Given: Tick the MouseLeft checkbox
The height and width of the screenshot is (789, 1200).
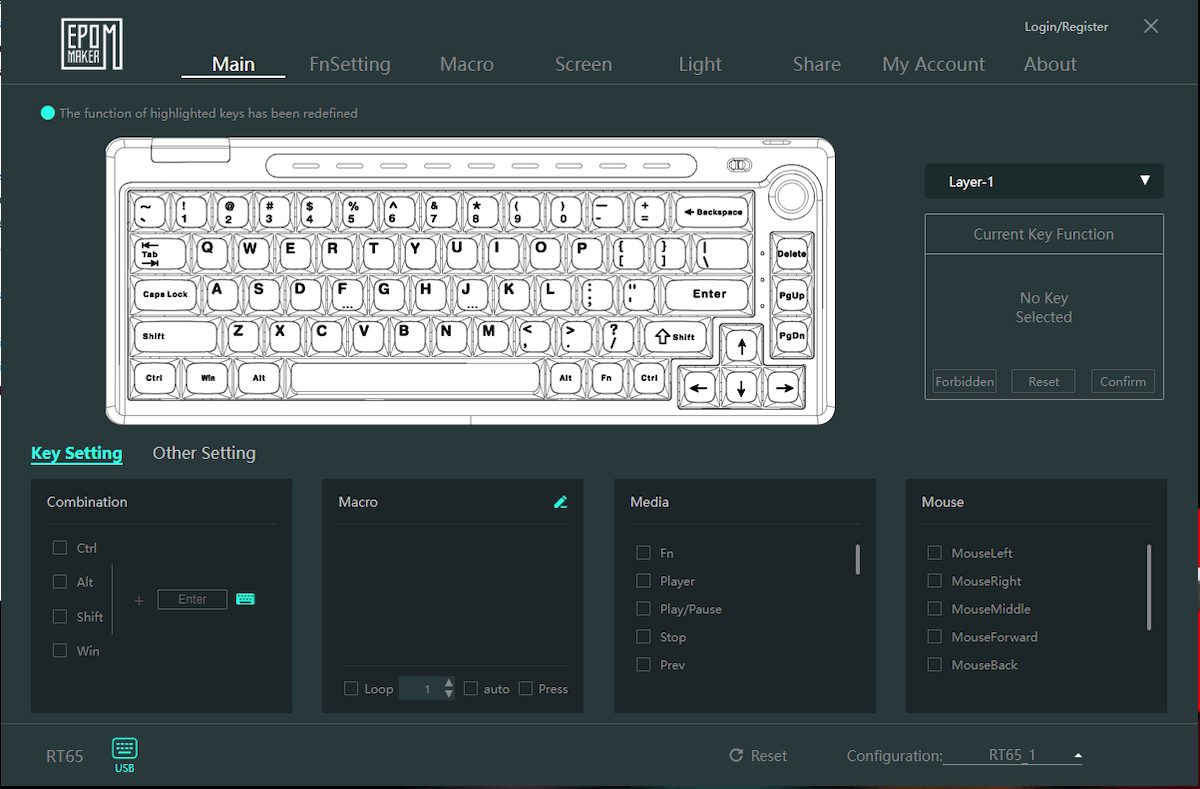Looking at the screenshot, I should 934,553.
